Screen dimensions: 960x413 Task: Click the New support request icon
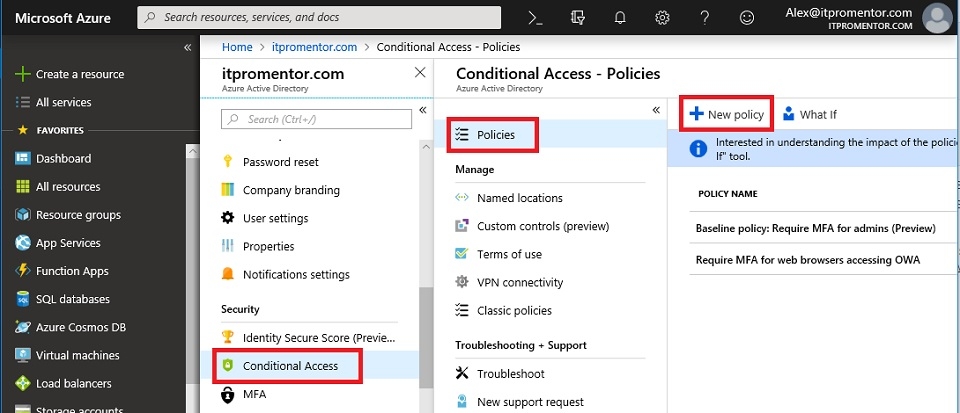point(462,402)
